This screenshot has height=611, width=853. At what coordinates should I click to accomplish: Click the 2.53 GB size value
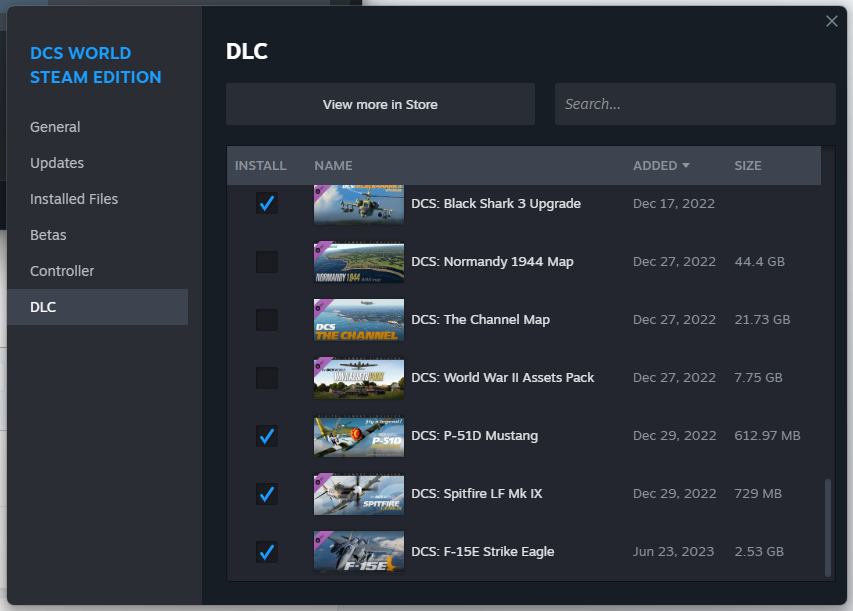pos(759,552)
